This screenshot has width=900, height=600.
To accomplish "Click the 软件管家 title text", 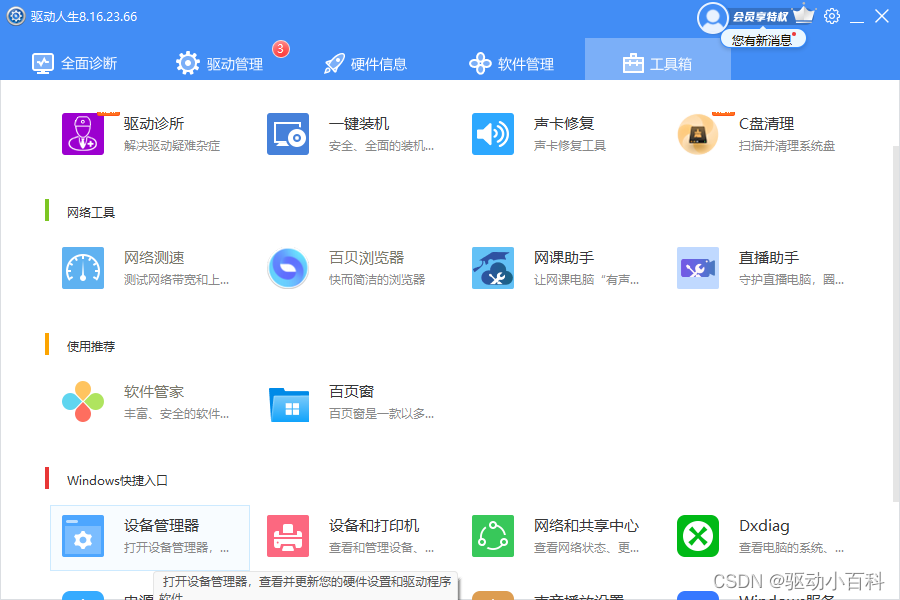I will (154, 392).
